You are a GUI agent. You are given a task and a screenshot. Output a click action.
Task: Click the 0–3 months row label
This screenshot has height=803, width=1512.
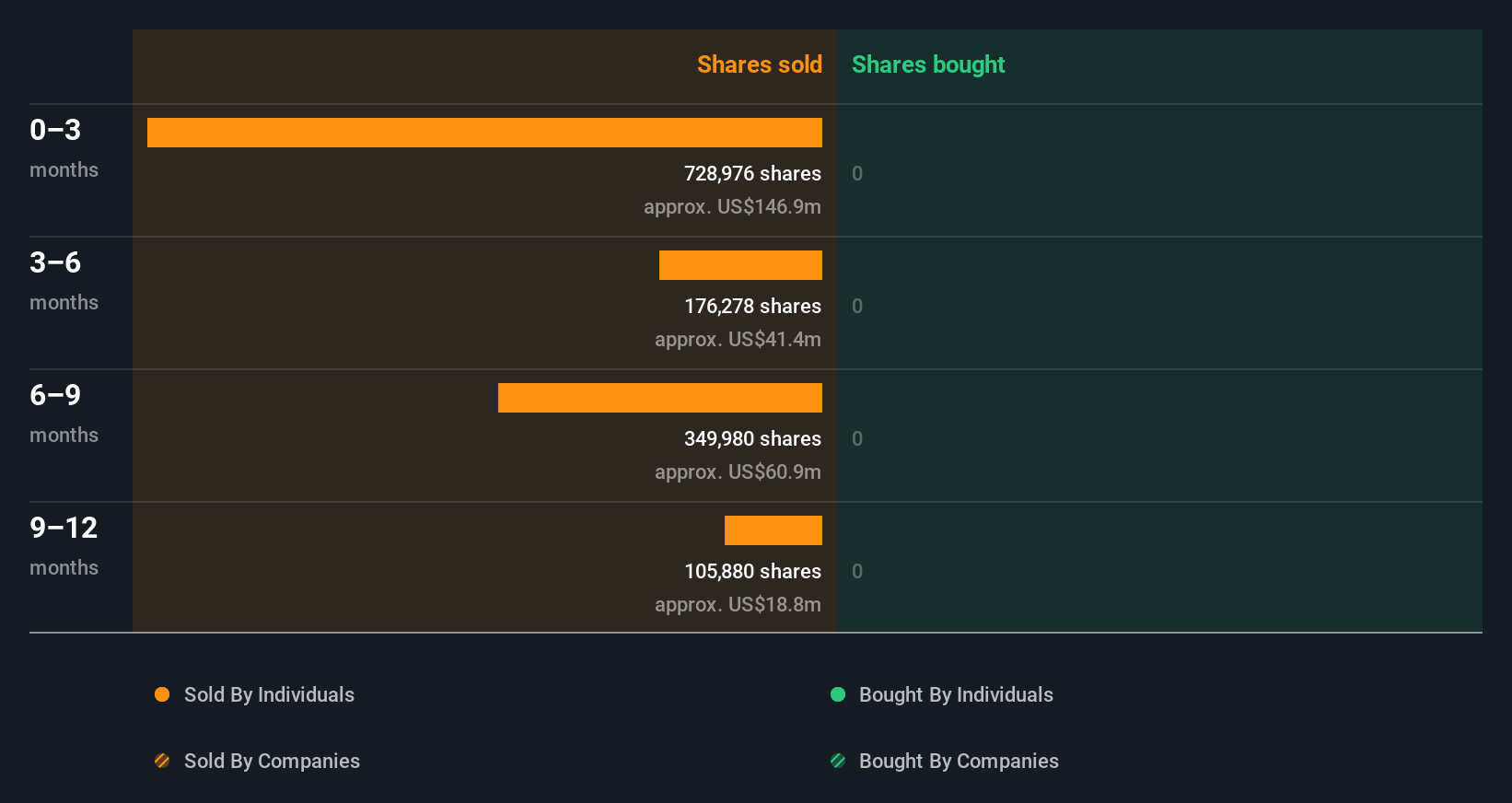coord(64,148)
